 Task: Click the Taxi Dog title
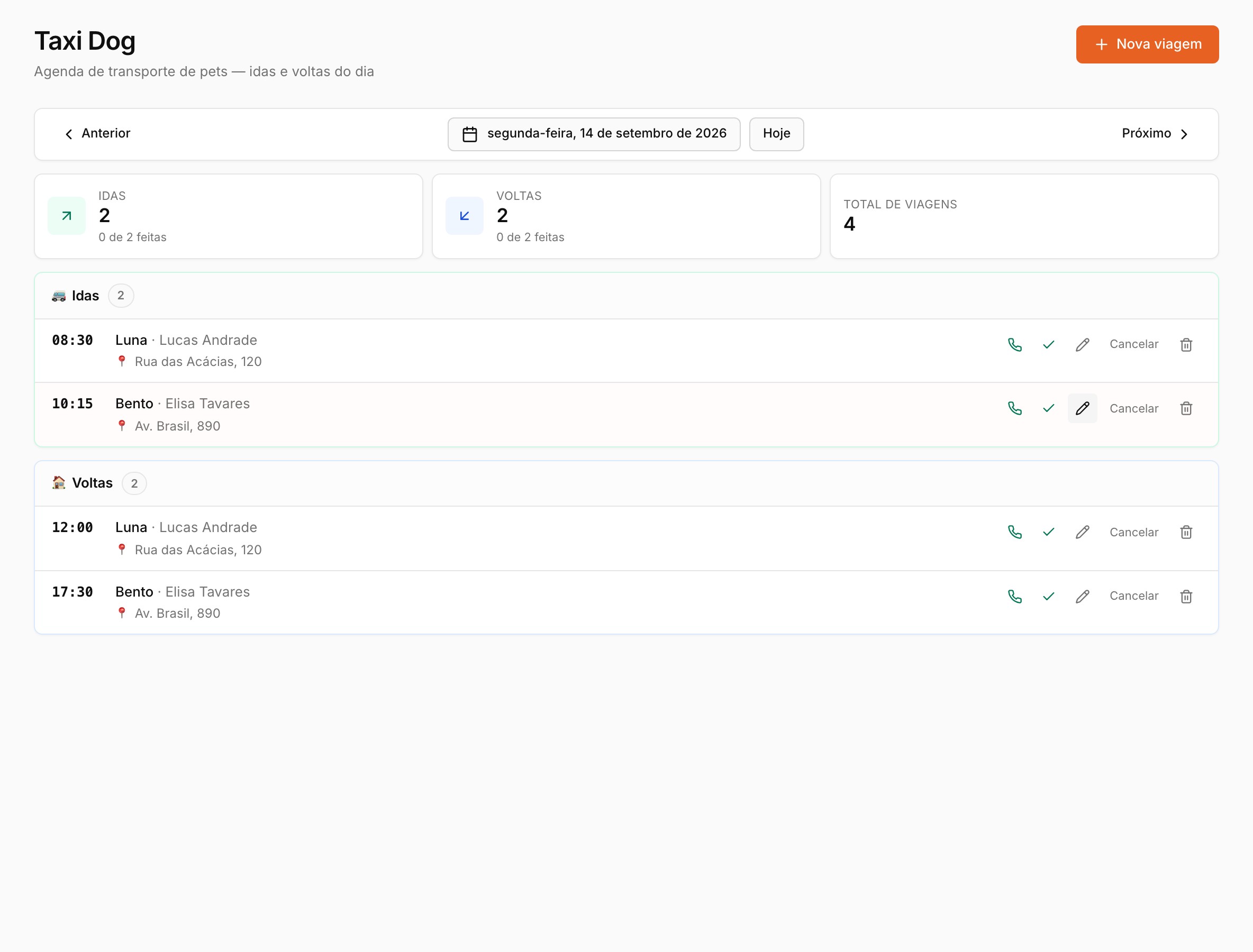(85, 41)
